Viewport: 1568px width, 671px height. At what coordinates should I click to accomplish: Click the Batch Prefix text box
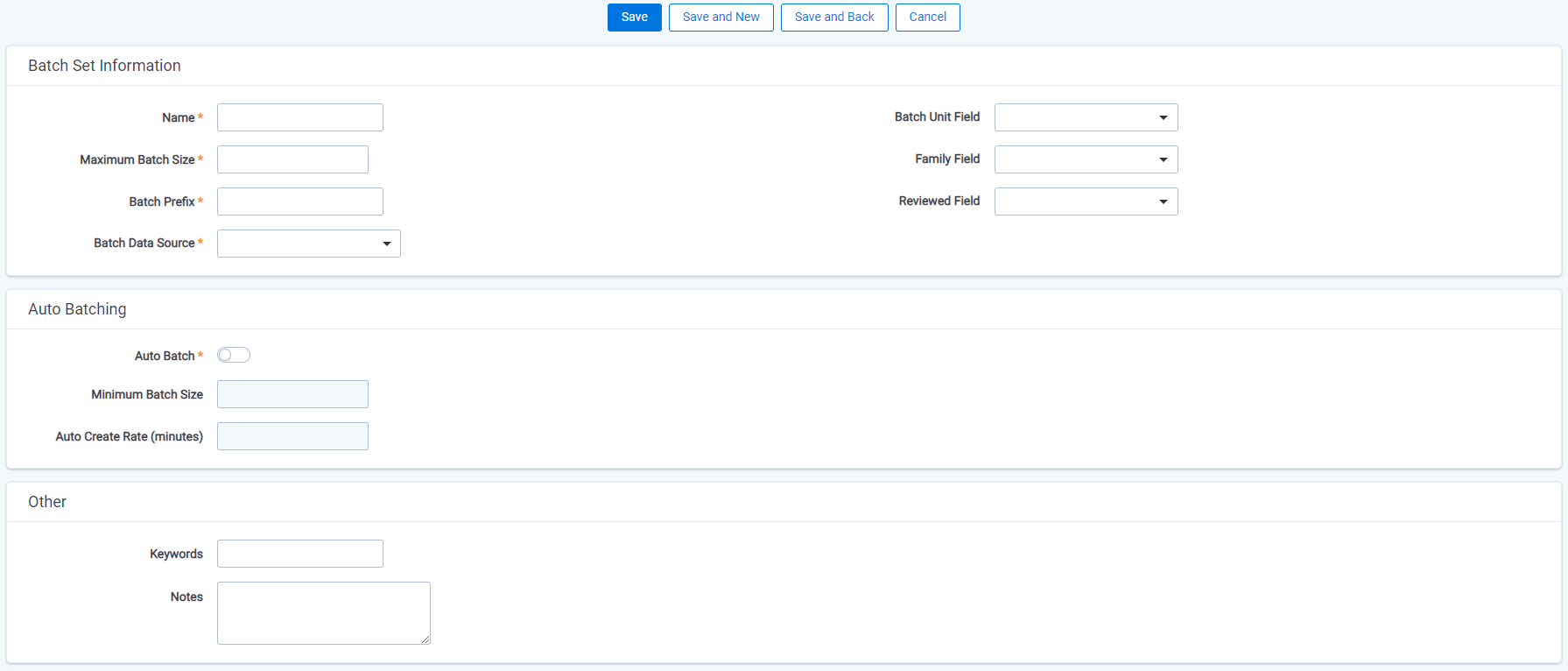point(300,201)
